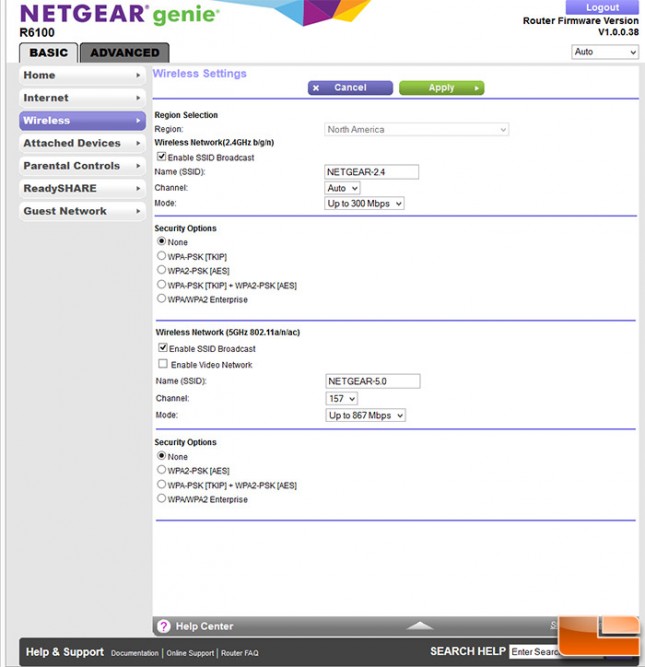
Task: Open the Wireless menu item
Action: tap(83, 121)
